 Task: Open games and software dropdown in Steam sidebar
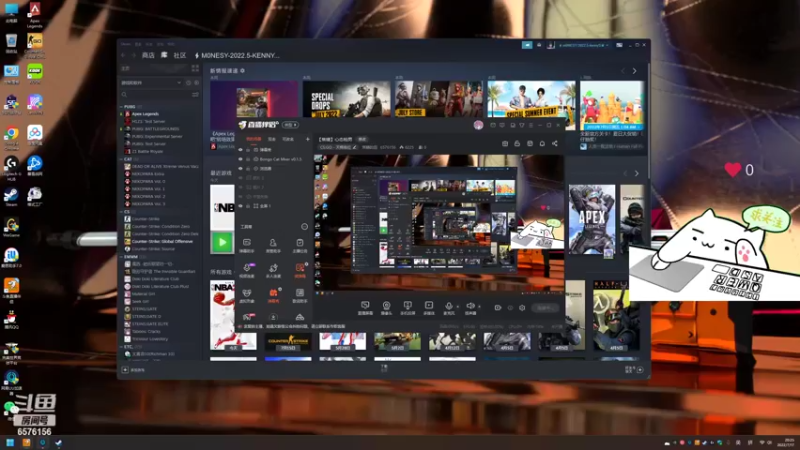[x=151, y=83]
